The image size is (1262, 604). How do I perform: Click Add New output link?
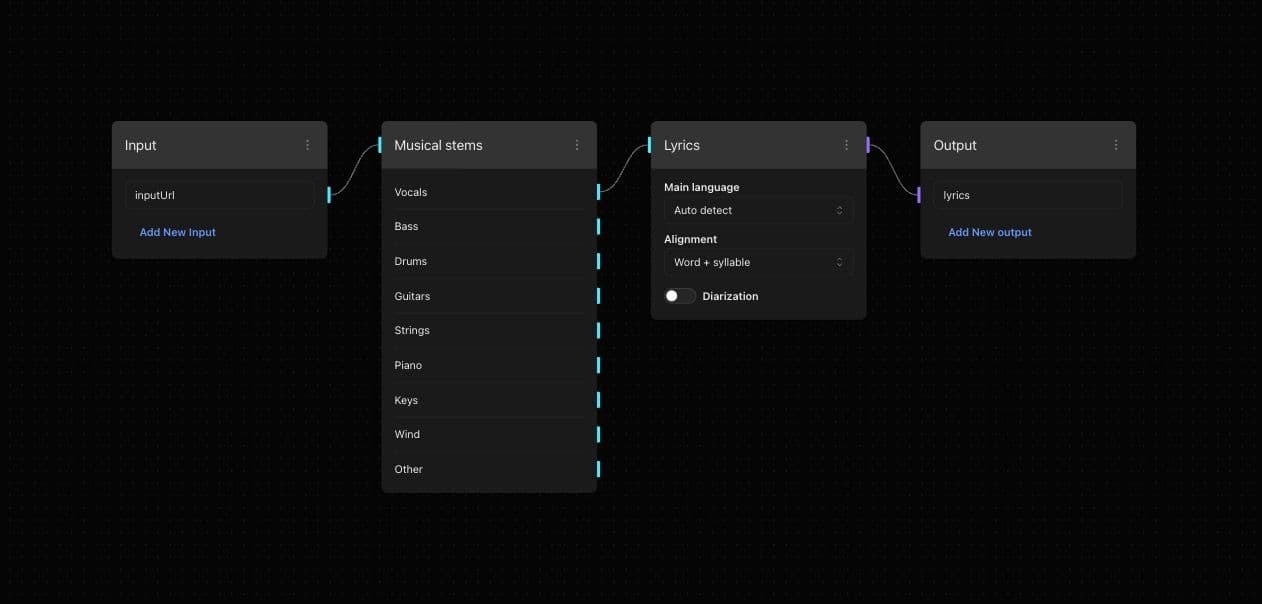[x=989, y=232]
